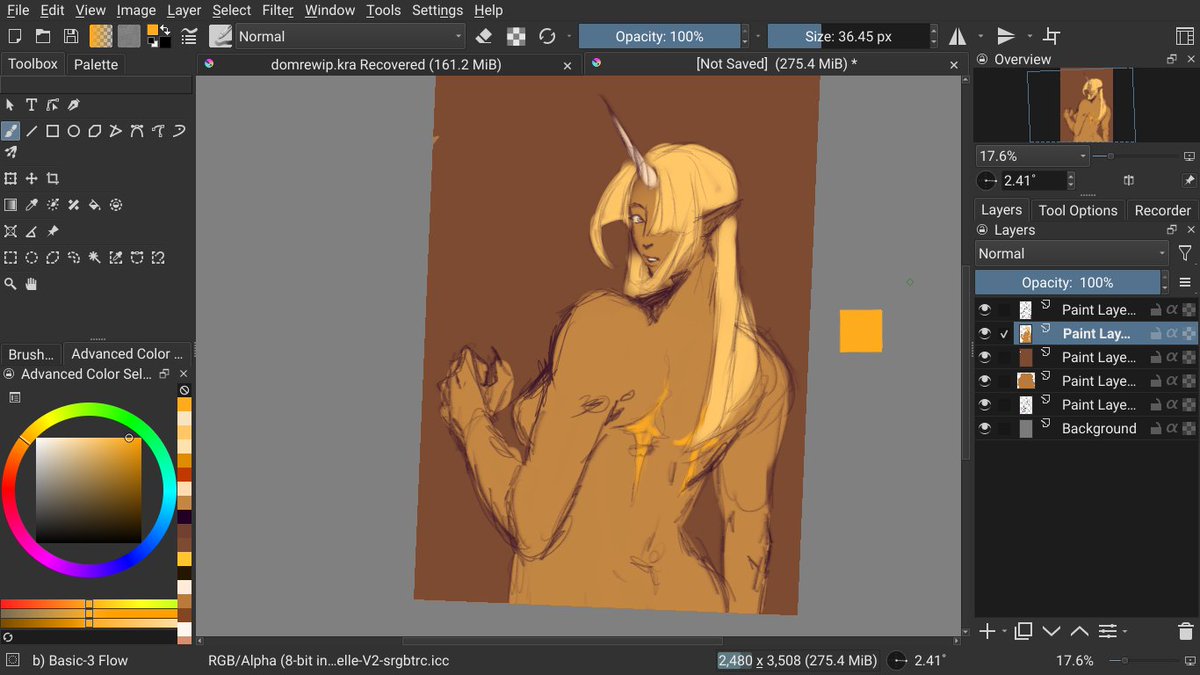Select the Freehand Brush tool
Screen dimensions: 1200x675
point(10,131)
